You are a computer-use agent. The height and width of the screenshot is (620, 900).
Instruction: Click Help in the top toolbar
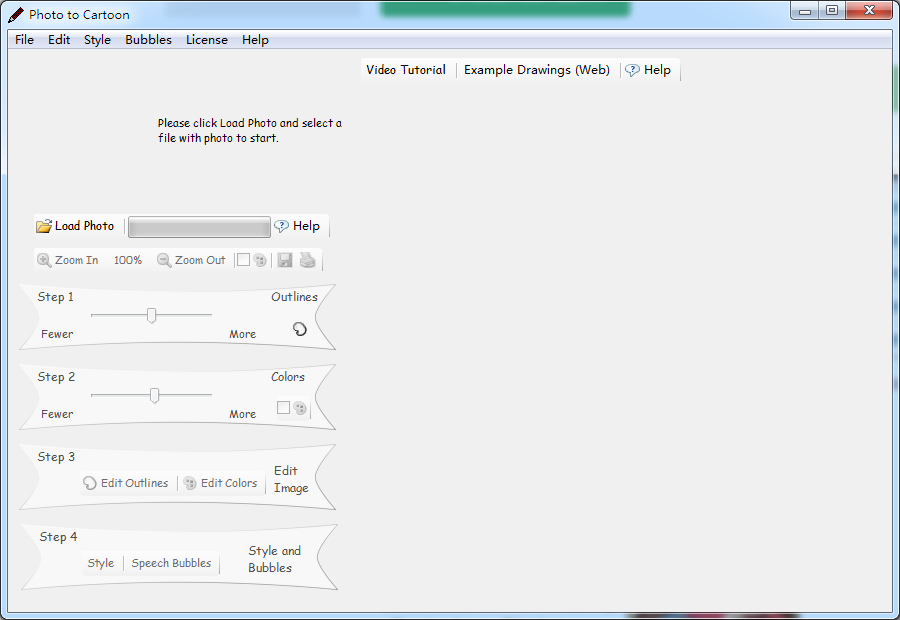[x=649, y=70]
